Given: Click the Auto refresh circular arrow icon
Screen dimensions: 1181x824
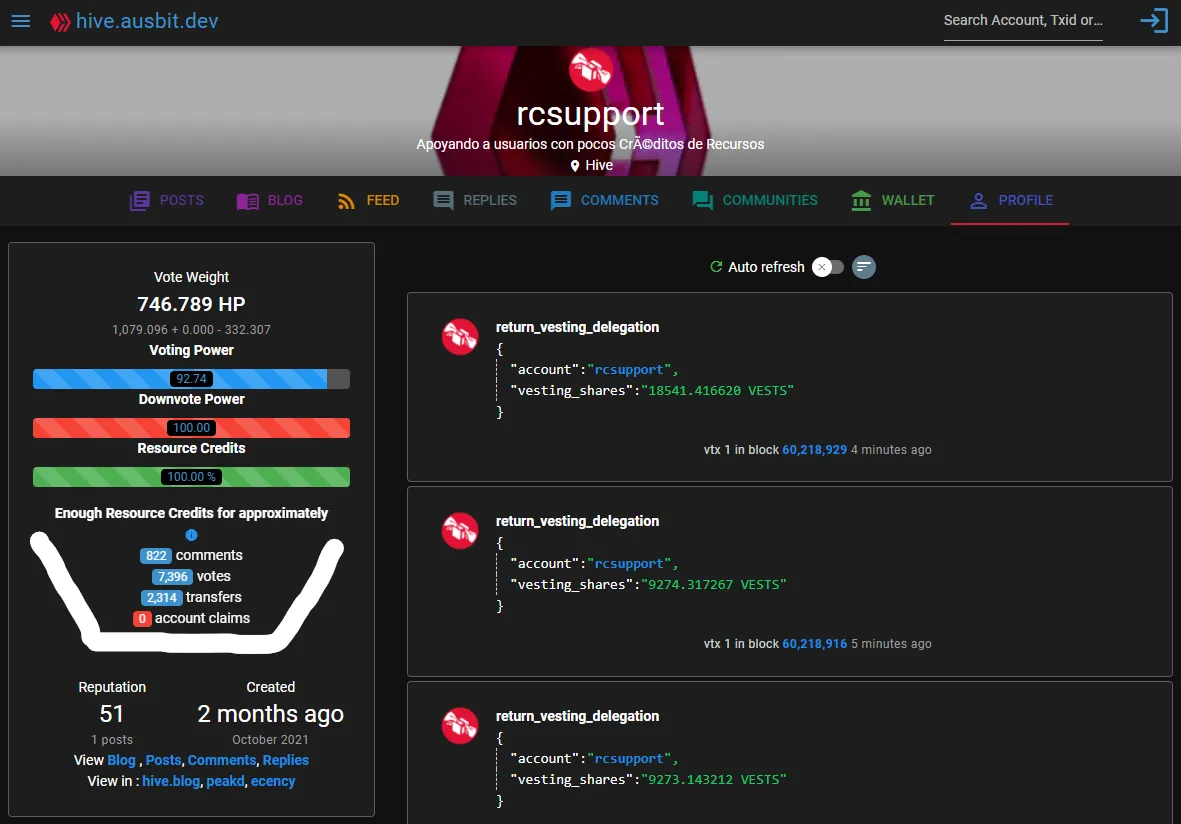Looking at the screenshot, I should pyautogui.click(x=716, y=267).
